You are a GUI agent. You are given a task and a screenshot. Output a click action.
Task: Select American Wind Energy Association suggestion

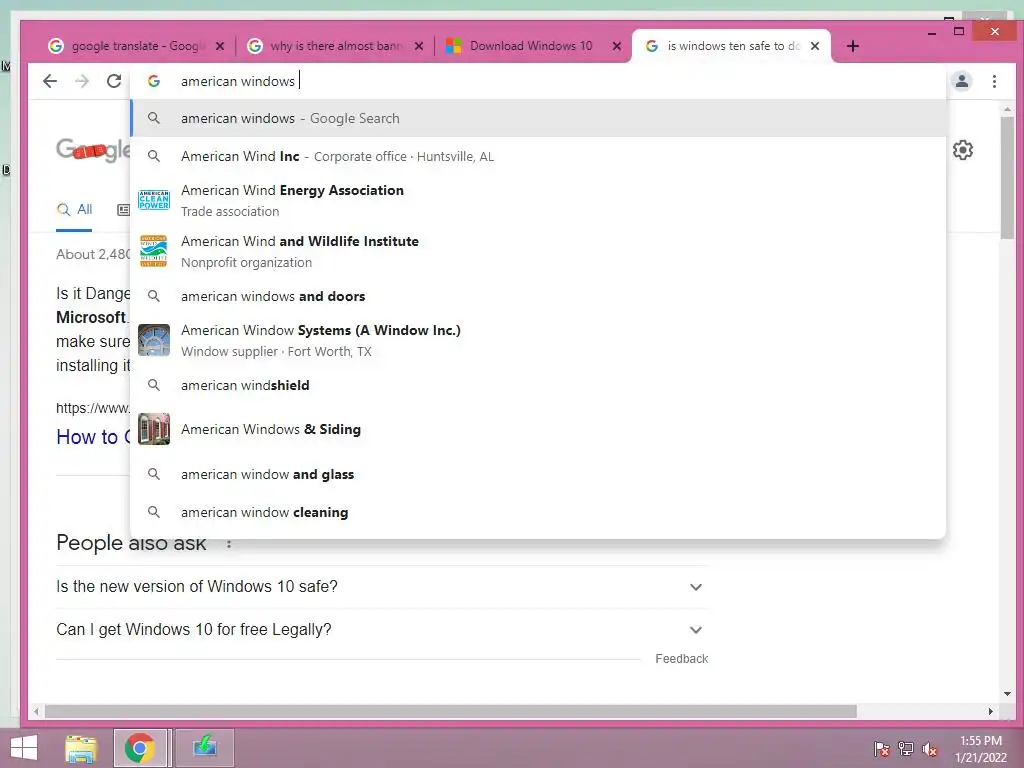539,200
